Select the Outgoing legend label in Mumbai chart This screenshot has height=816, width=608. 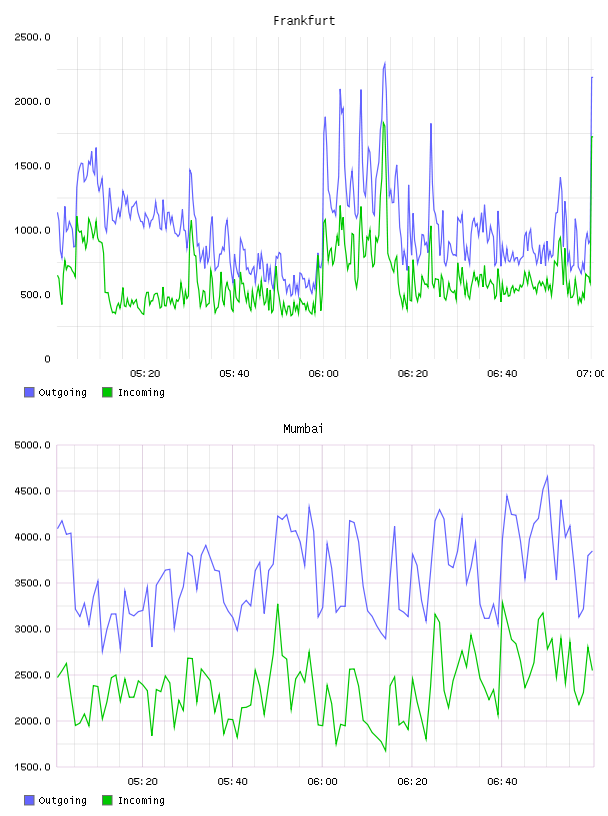[62, 800]
